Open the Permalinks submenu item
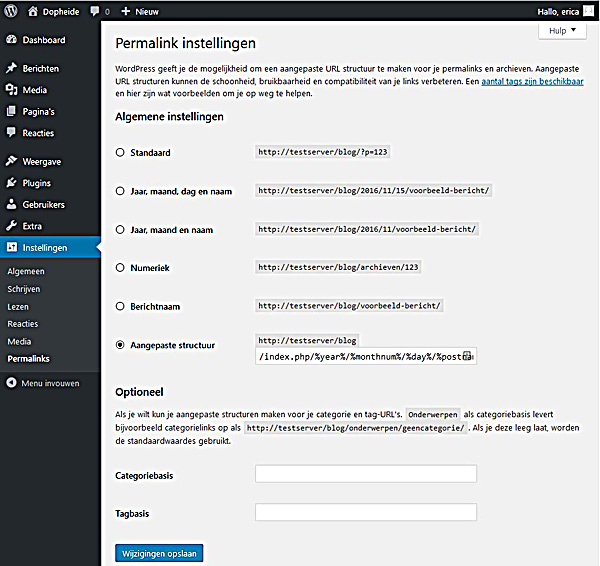The height and width of the screenshot is (566, 600). (29, 359)
